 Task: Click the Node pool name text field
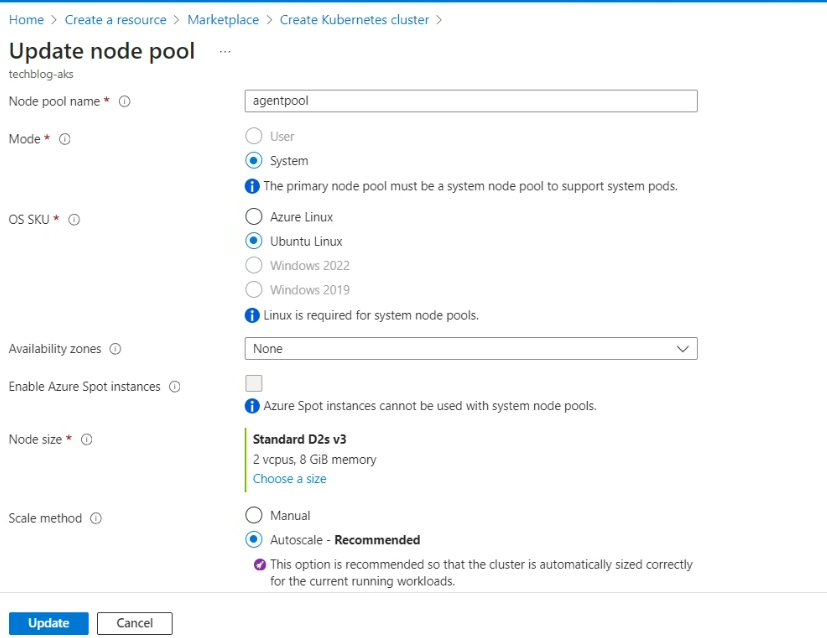[x=470, y=101]
